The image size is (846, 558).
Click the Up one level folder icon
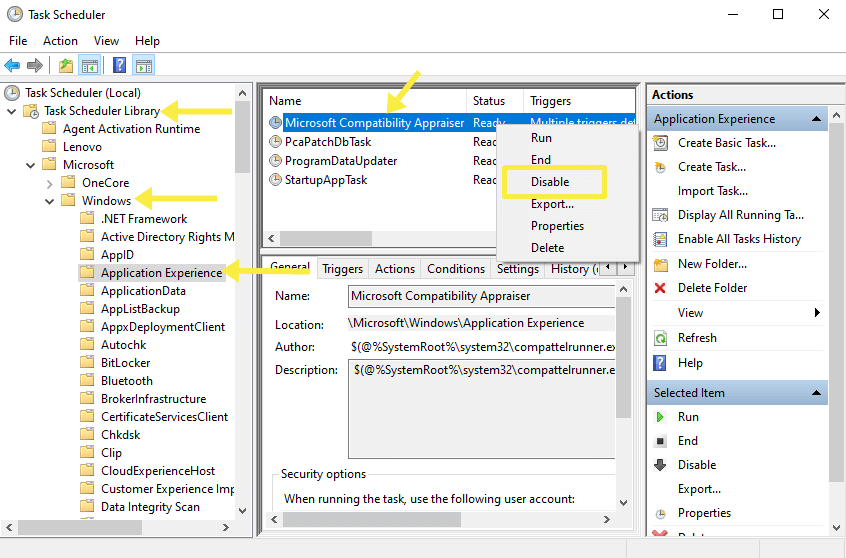(66, 66)
